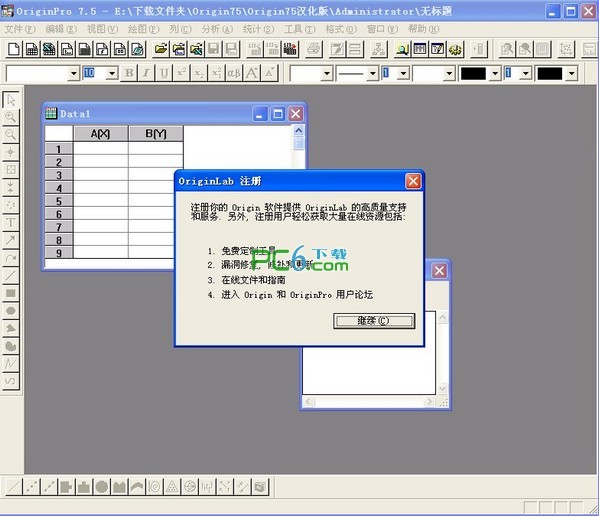This screenshot has width=599, height=516.
Task: Click the Line plot icon in bottom toolbar
Action: click(14, 487)
